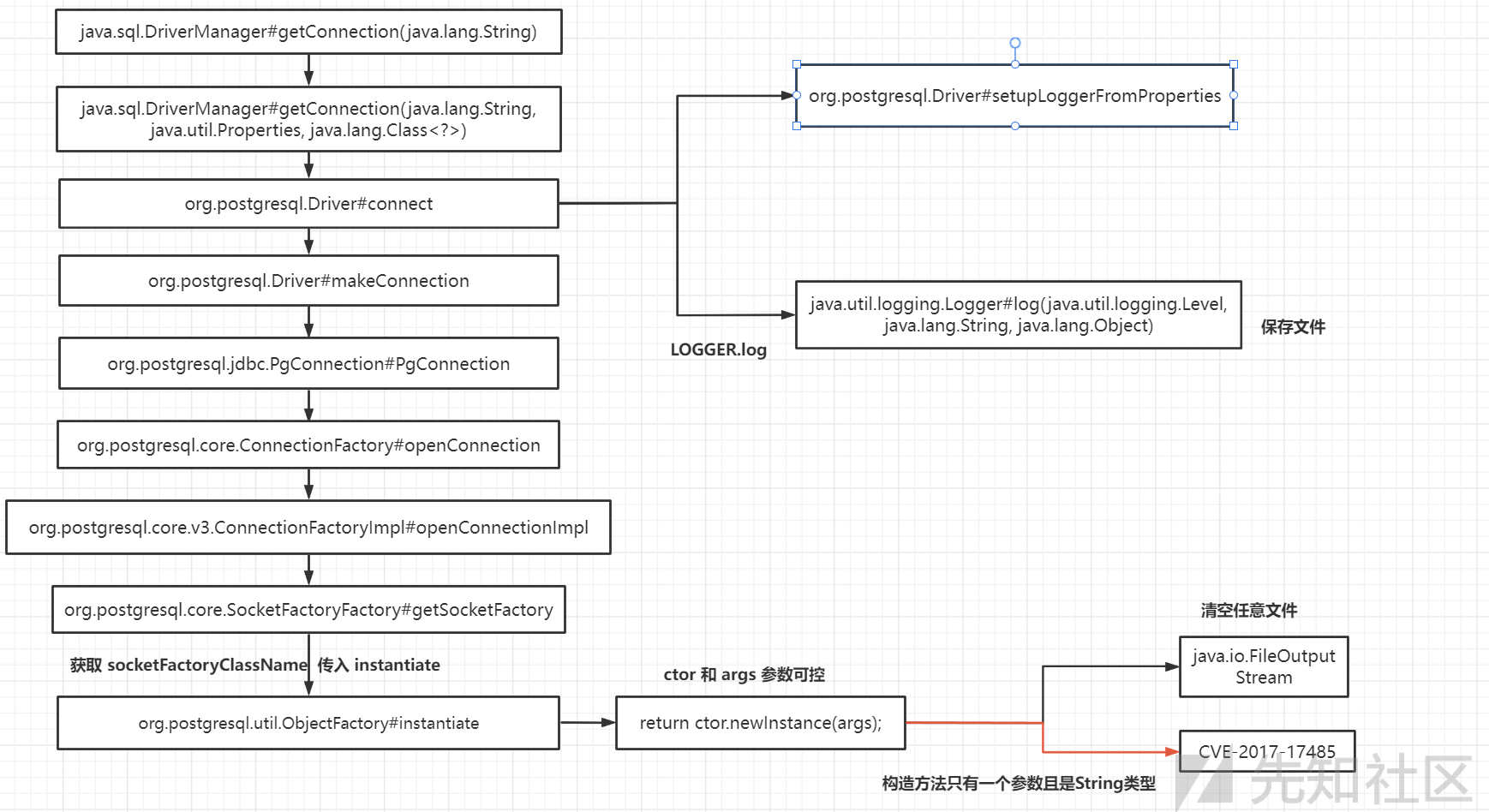Viewport: 1489px width, 812px height.
Task: Click the 'ctor 和 args 参数可控' label
Action: click(744, 674)
